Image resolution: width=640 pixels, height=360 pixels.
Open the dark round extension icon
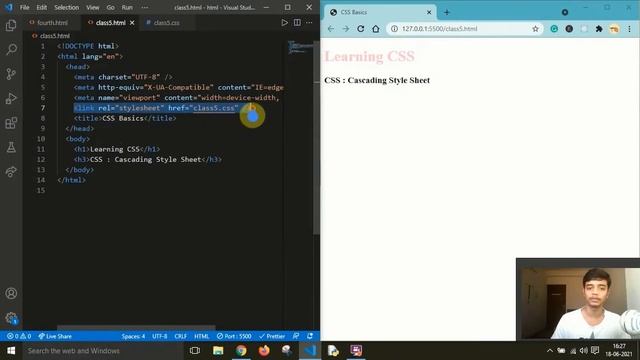[x=569, y=29]
